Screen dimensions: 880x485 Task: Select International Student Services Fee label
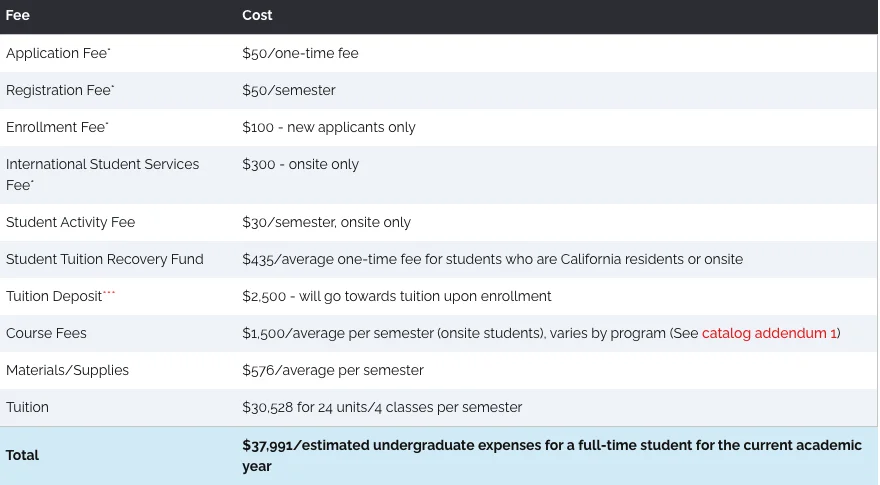102,164
